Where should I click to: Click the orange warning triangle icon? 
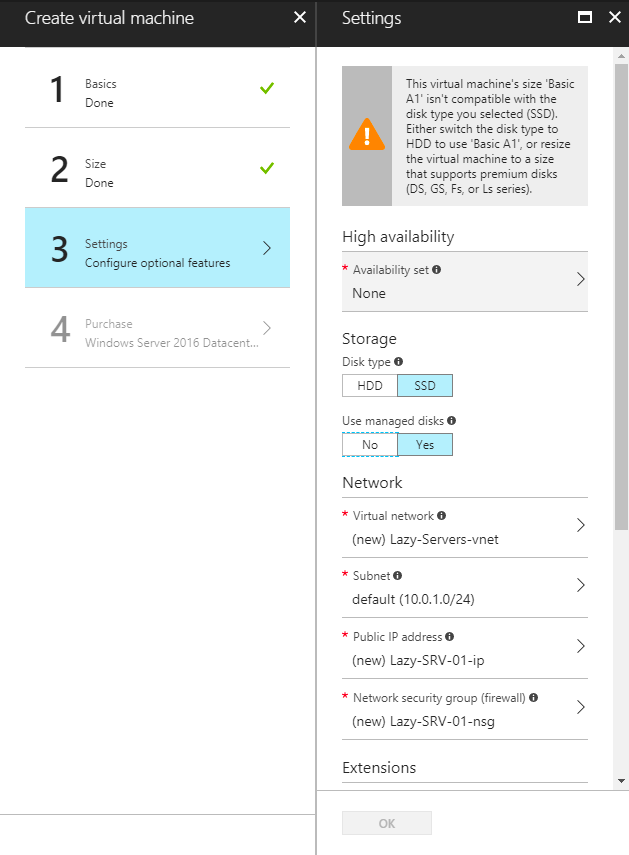pyautogui.click(x=367, y=135)
